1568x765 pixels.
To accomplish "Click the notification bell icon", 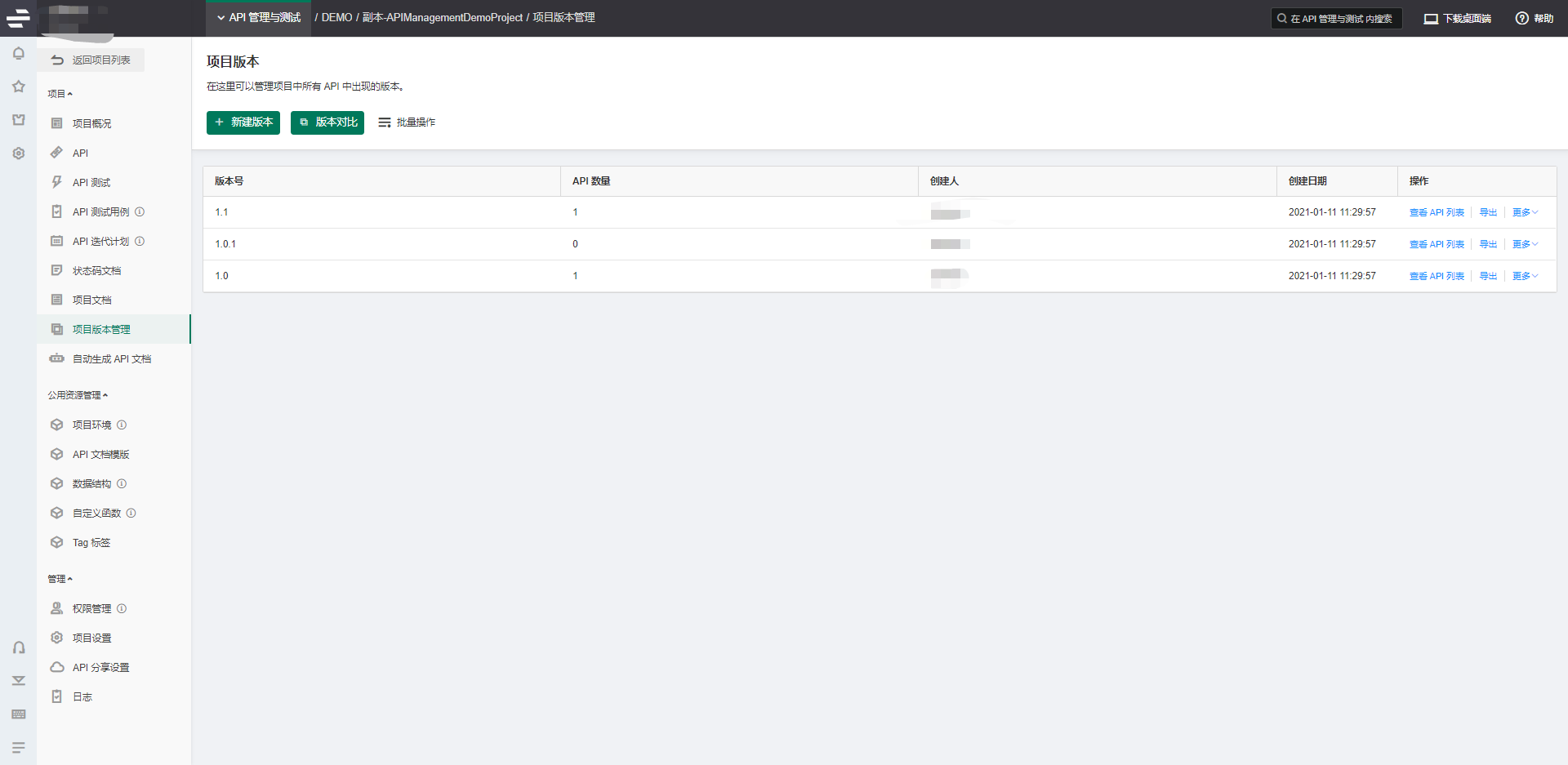I will click(x=19, y=53).
